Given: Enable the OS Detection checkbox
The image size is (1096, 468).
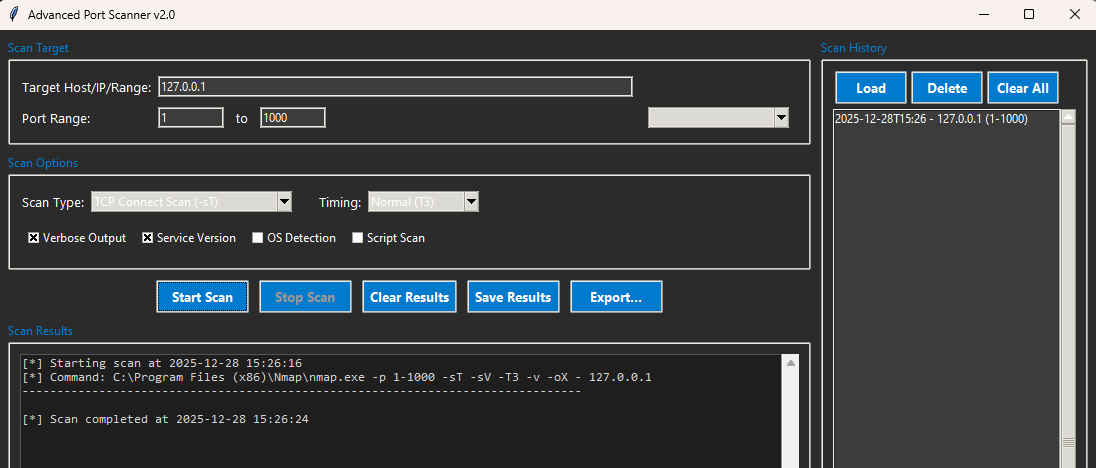Looking at the screenshot, I should click(x=258, y=238).
